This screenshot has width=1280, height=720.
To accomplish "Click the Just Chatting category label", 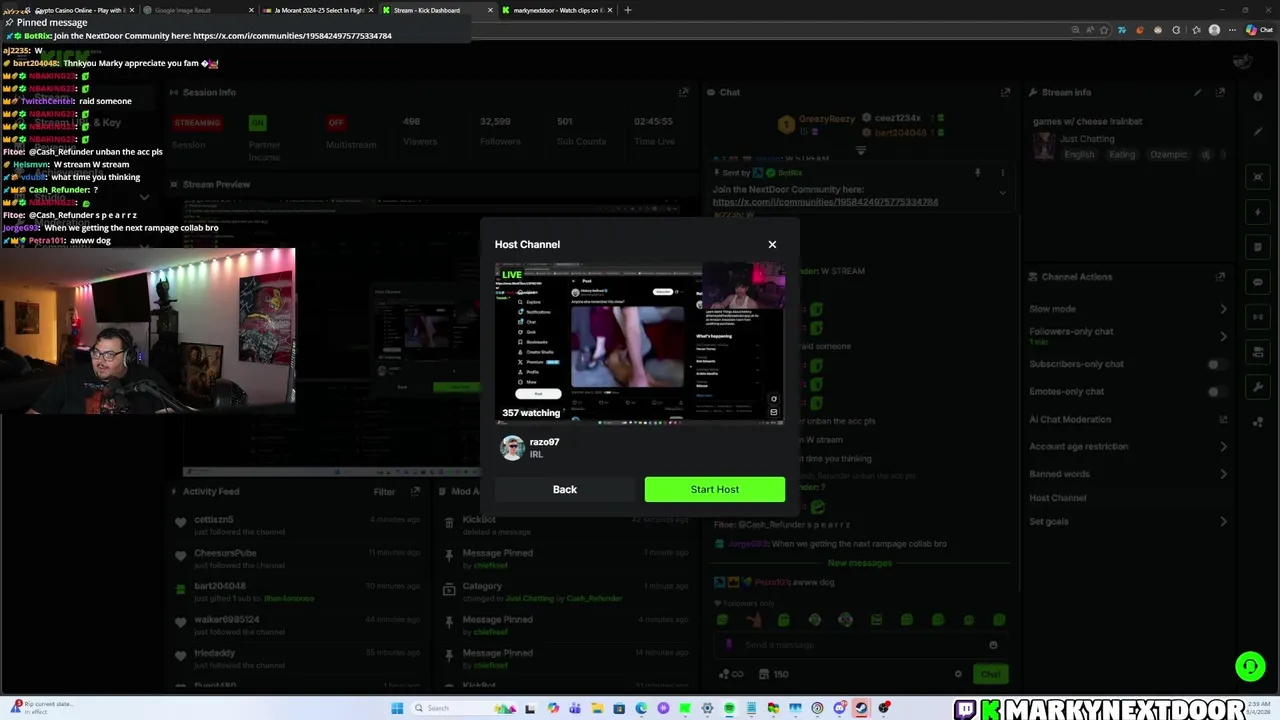I will point(1087,139).
